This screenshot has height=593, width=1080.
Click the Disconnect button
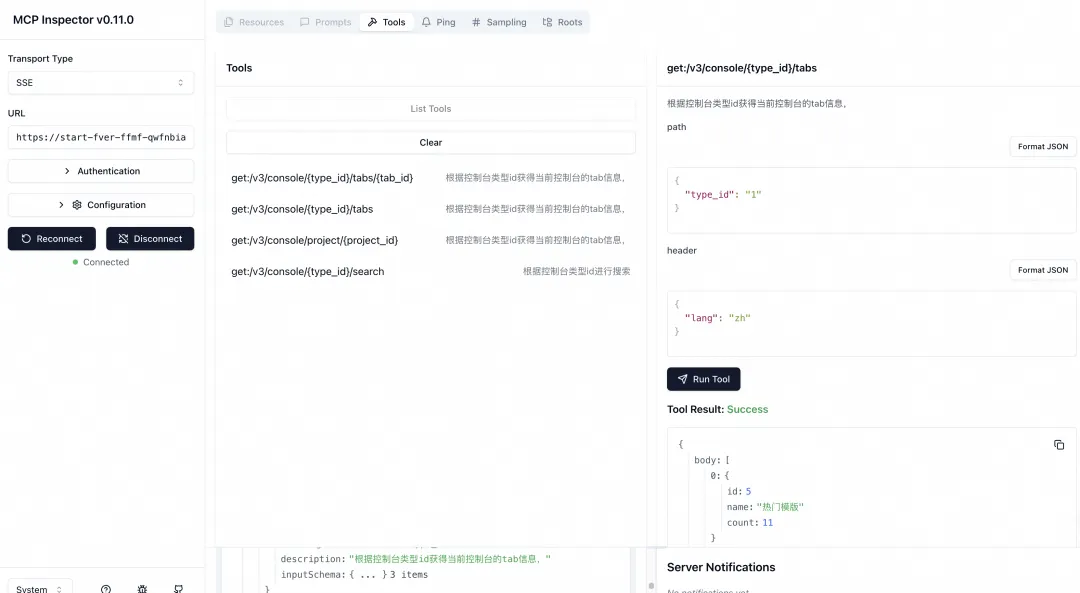click(150, 238)
